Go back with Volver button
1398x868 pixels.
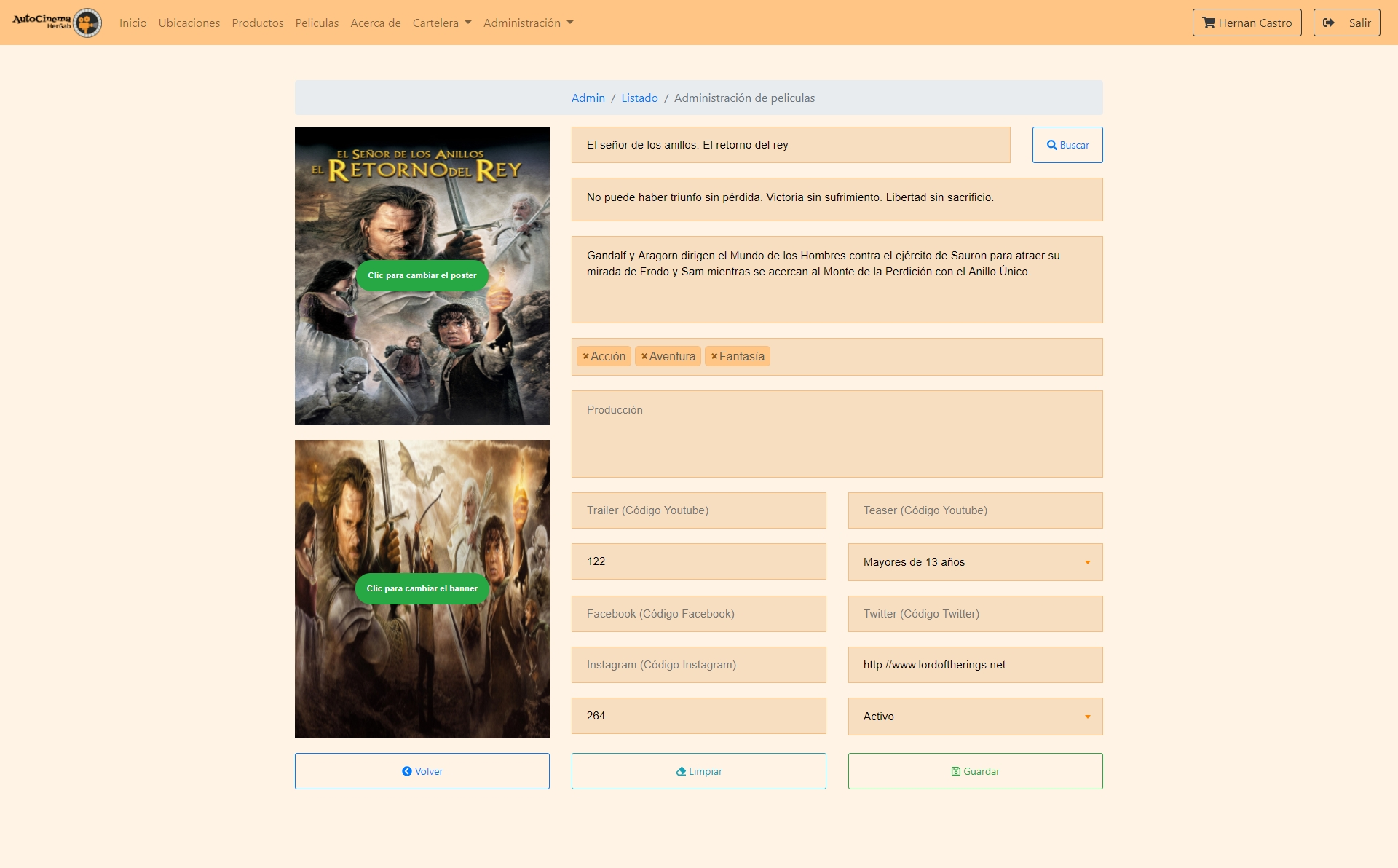point(422,771)
